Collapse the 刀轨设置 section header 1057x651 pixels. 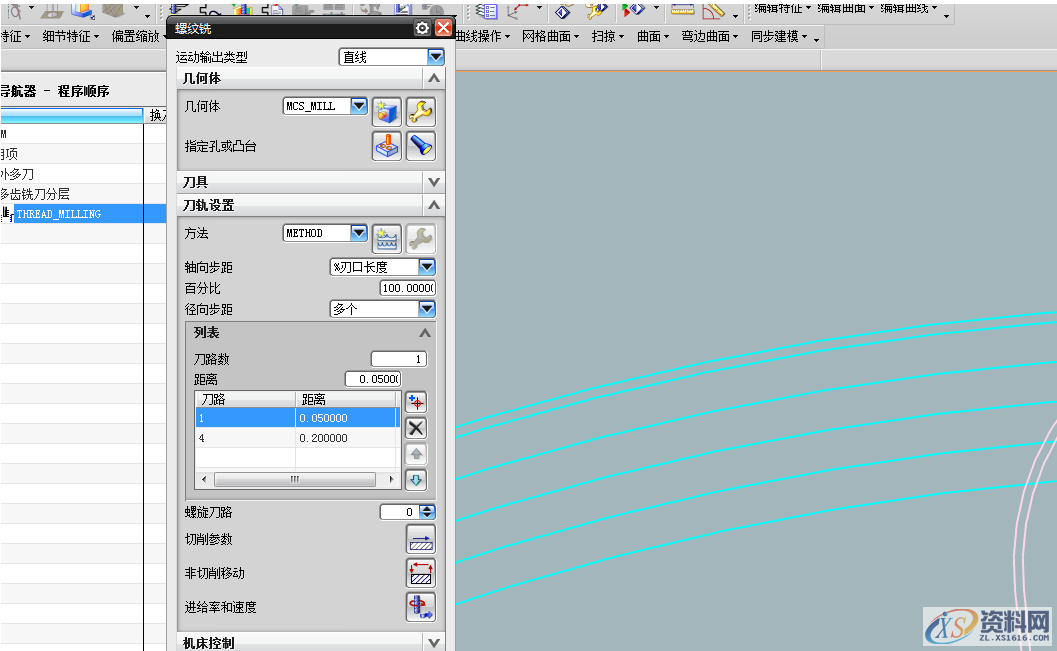[x=434, y=205]
